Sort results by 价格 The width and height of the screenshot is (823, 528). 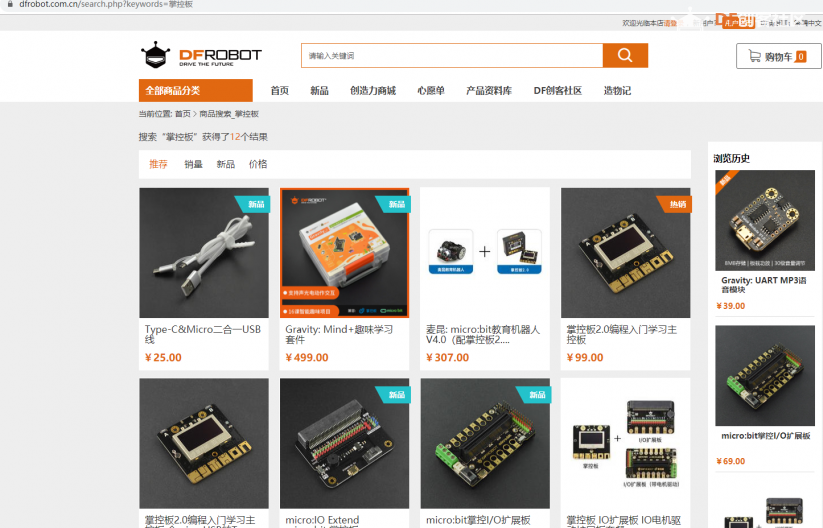click(x=258, y=164)
